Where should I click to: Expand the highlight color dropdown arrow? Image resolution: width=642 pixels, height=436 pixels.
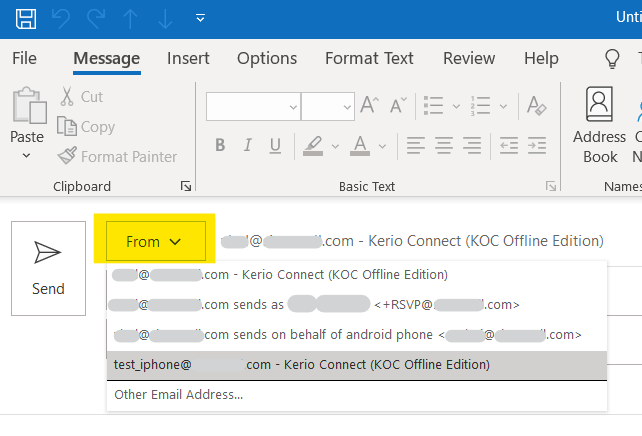click(335, 146)
